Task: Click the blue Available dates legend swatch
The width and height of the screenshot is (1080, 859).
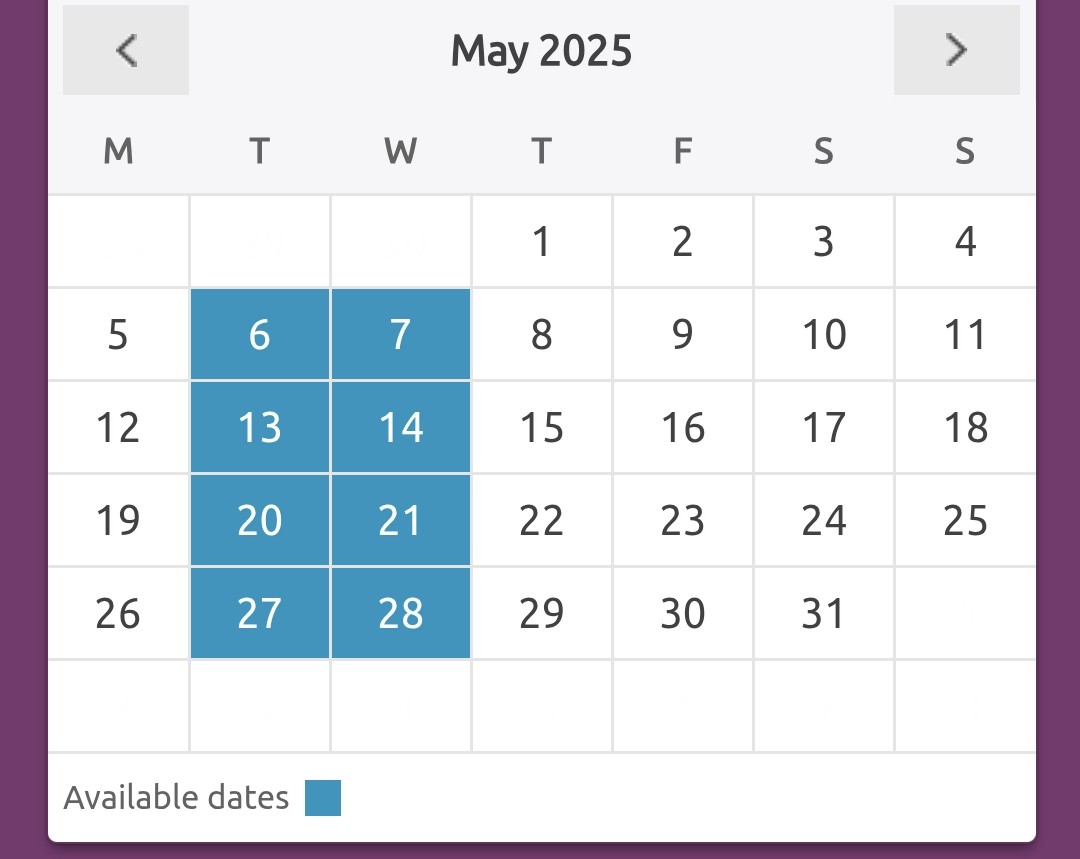Action: (323, 798)
